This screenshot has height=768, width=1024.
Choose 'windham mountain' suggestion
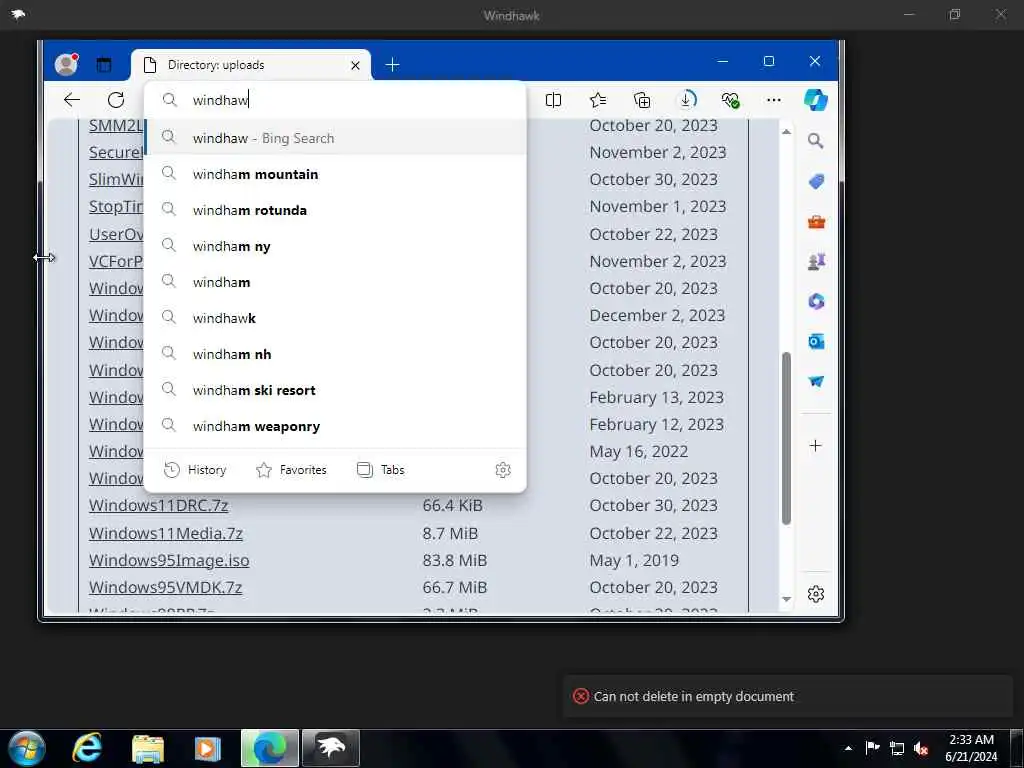pyautogui.click(x=335, y=174)
